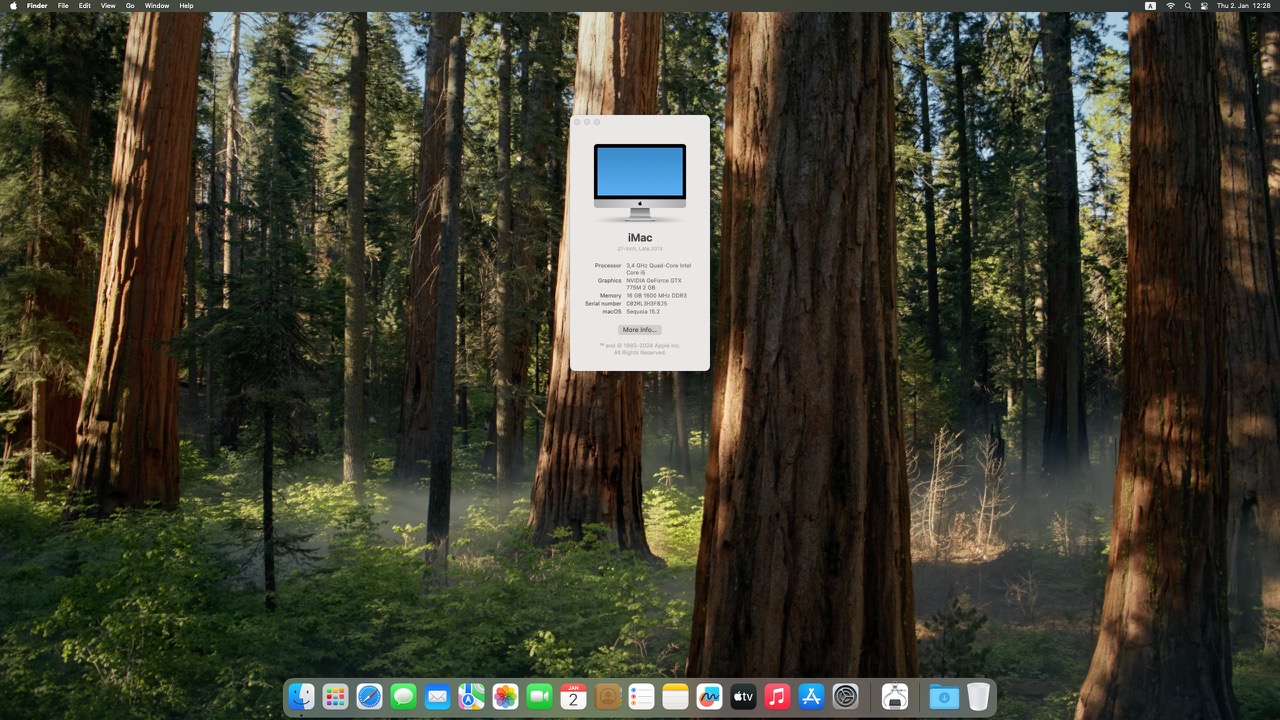
Task: Click the 3,4 GHz Quad-Core Intel value
Action: [659, 266]
